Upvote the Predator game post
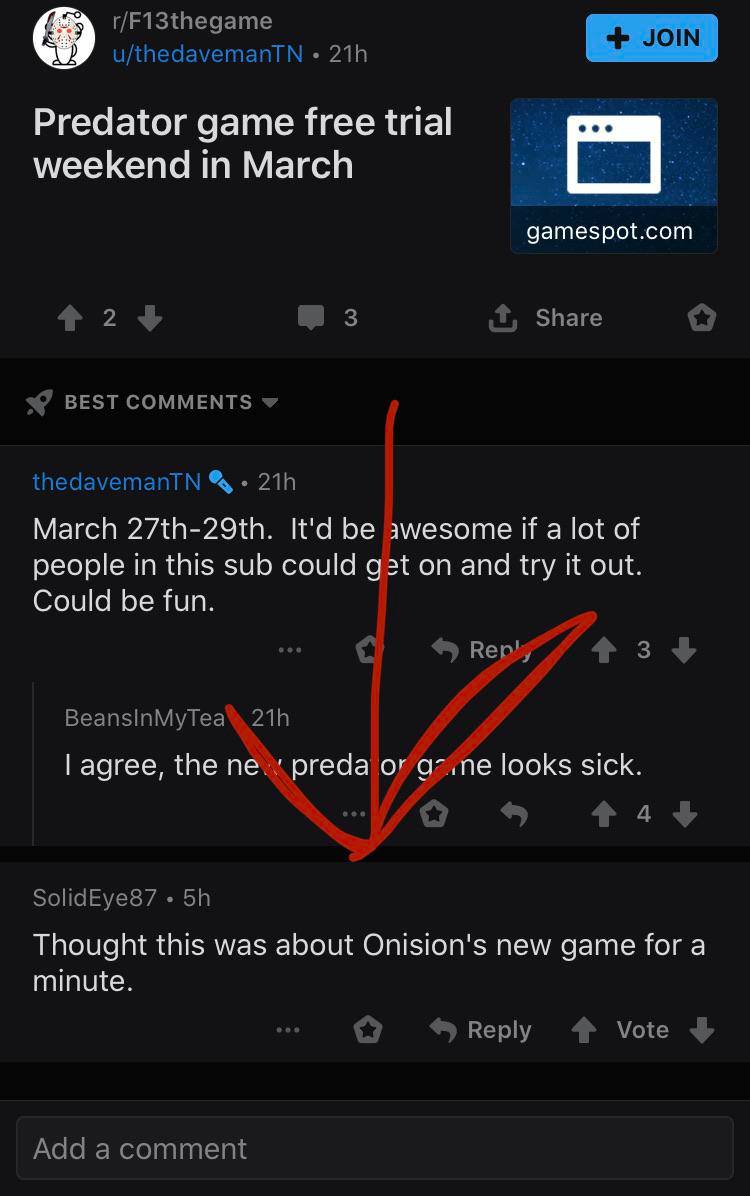750x1196 pixels. click(70, 318)
